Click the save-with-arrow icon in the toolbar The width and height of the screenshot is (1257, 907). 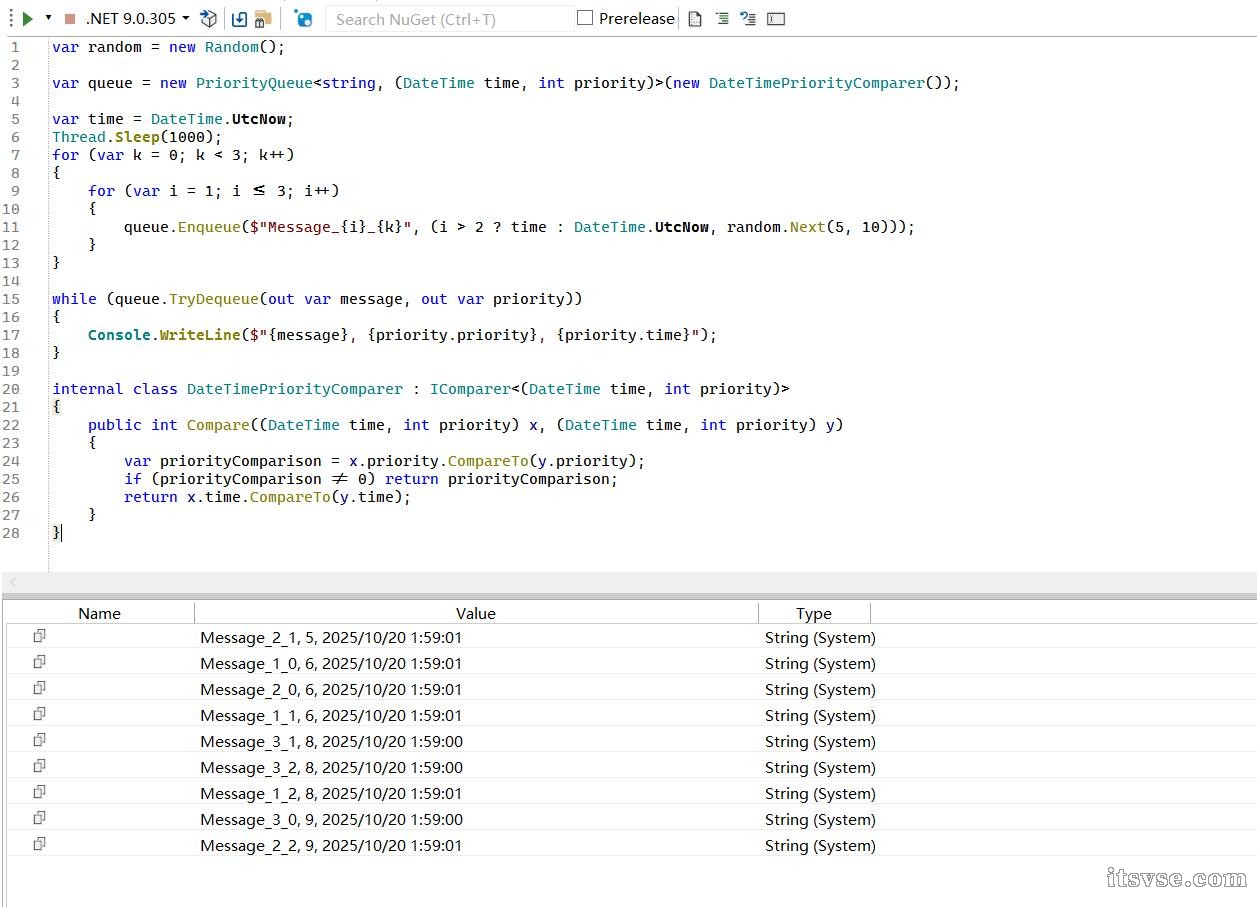tap(239, 18)
